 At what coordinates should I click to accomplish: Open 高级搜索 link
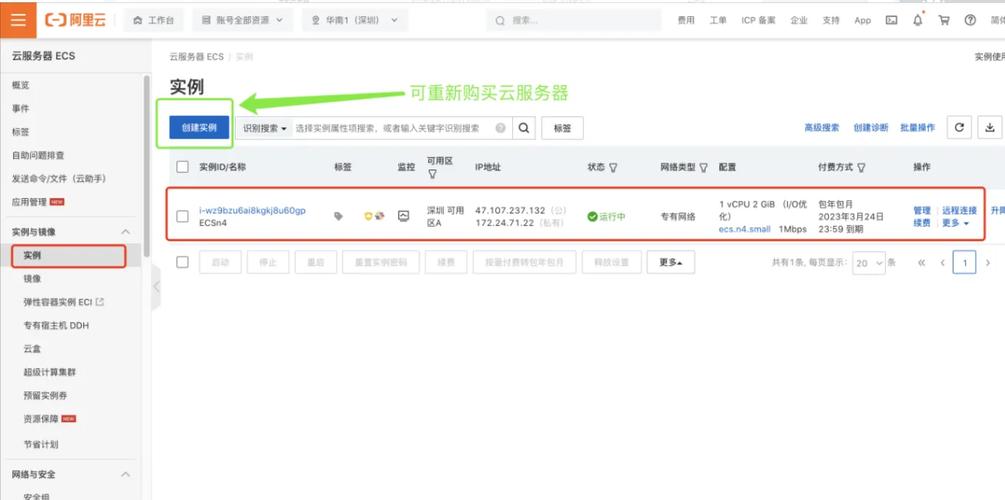[822, 128]
